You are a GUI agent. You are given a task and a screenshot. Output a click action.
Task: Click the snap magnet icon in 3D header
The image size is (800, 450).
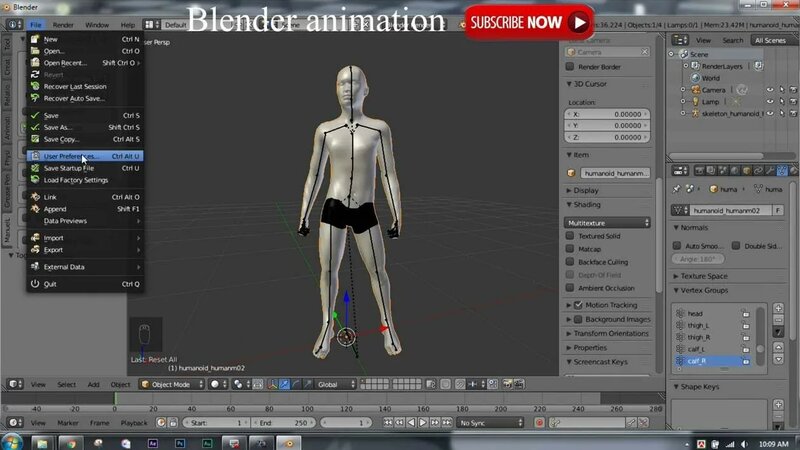(x=460, y=384)
